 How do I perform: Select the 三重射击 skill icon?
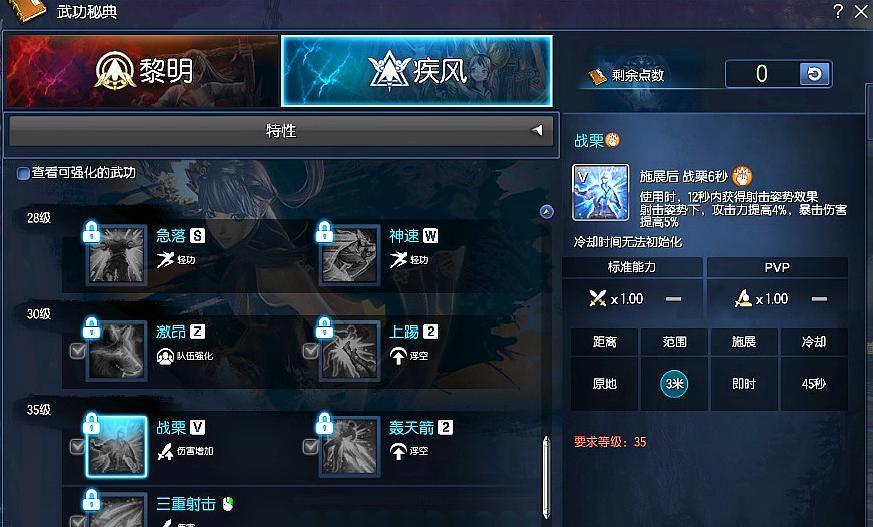tap(117, 511)
